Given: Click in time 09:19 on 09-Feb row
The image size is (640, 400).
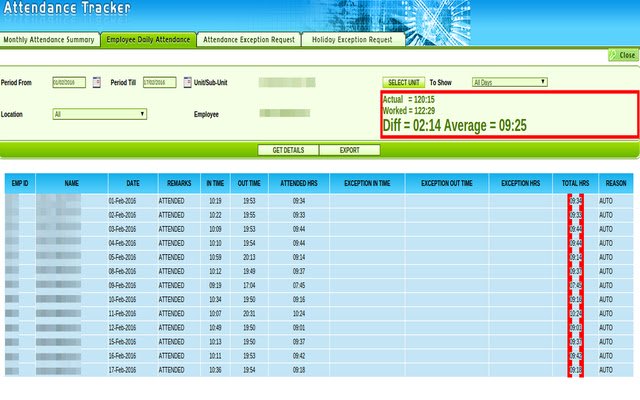Looking at the screenshot, I should 215,285.
